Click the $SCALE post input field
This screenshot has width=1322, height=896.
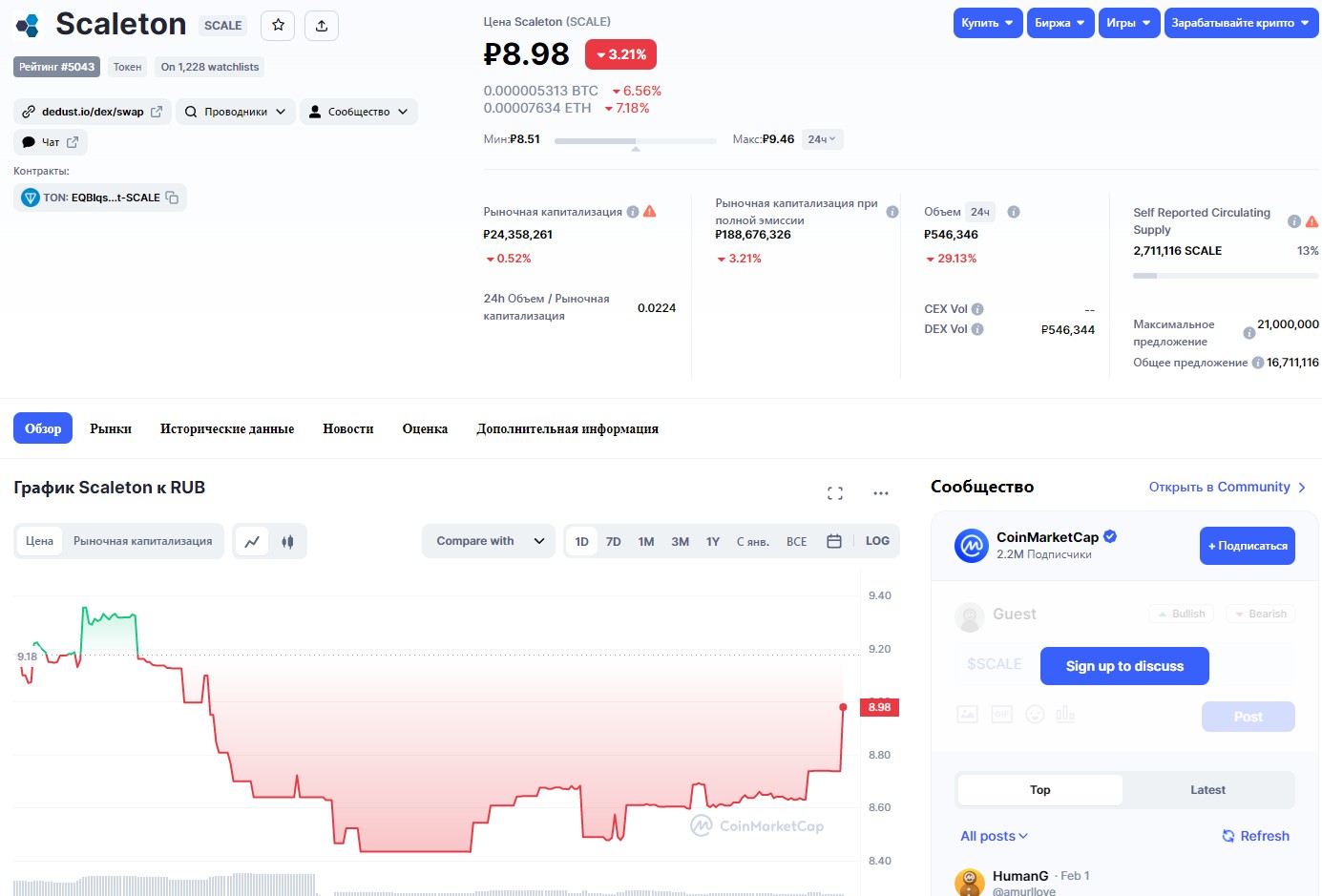coord(995,664)
